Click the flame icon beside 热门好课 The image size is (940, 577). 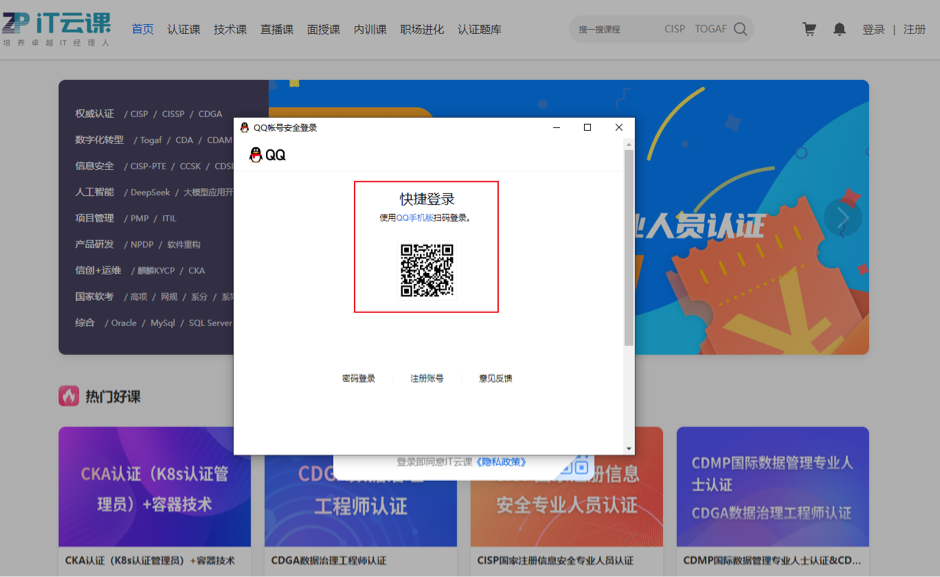point(69,396)
